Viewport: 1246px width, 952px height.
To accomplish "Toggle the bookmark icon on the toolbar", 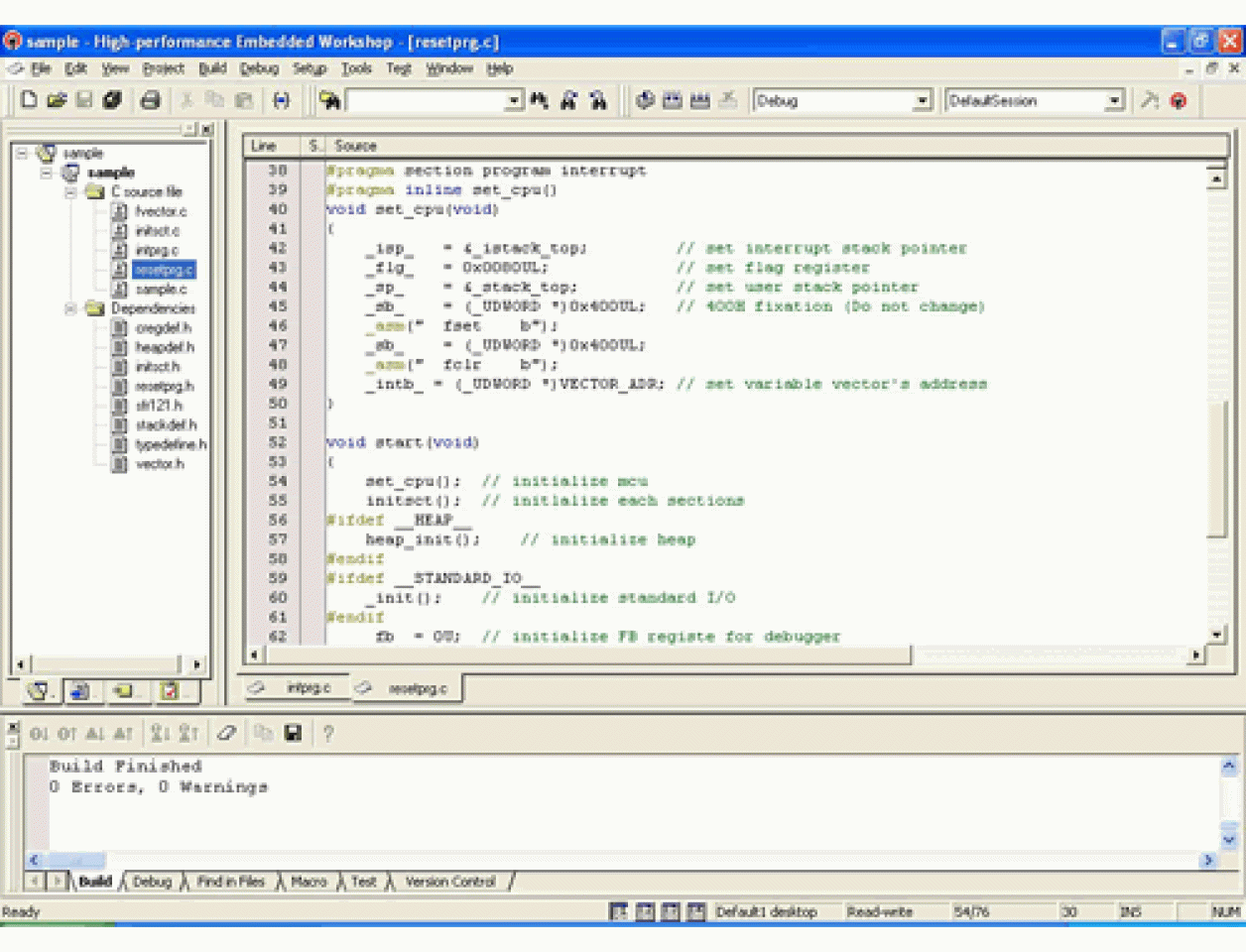I will (x=283, y=100).
